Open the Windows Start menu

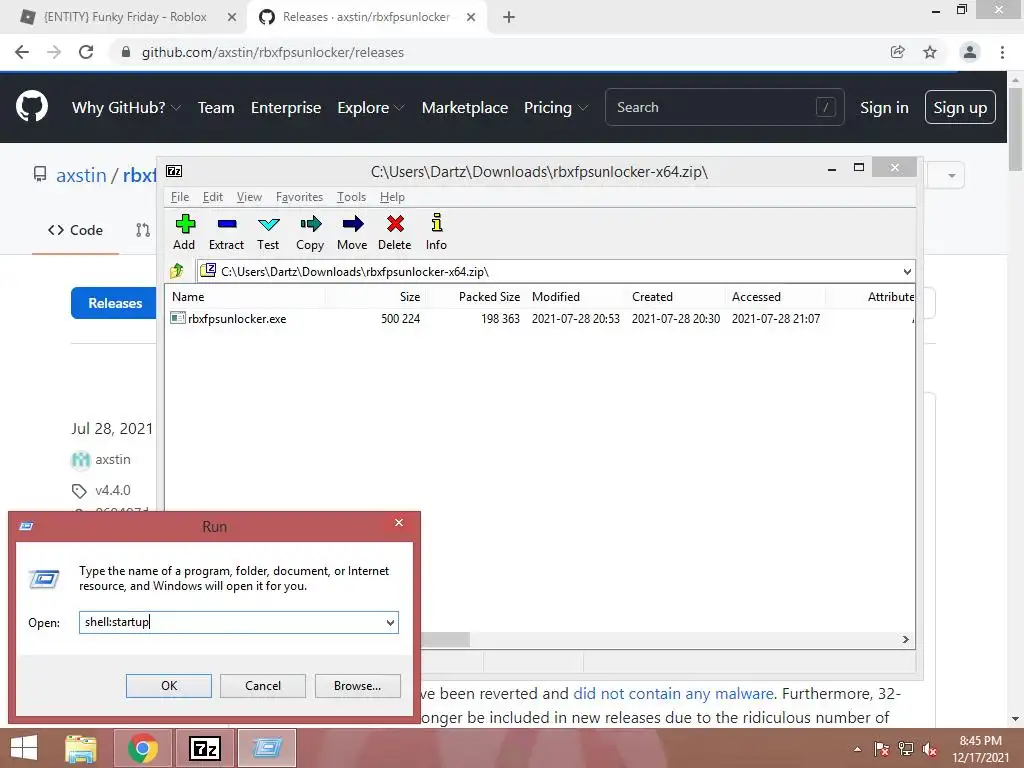pyautogui.click(x=24, y=748)
